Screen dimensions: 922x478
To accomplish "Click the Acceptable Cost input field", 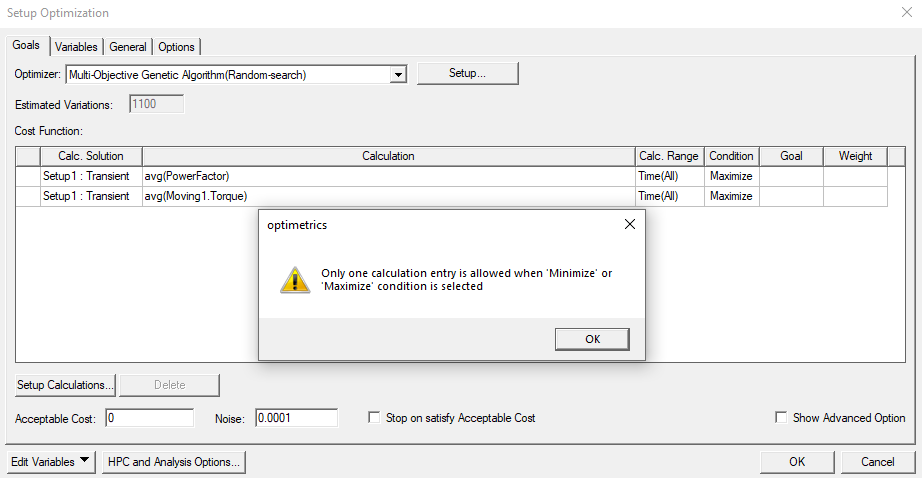I will tap(149, 418).
